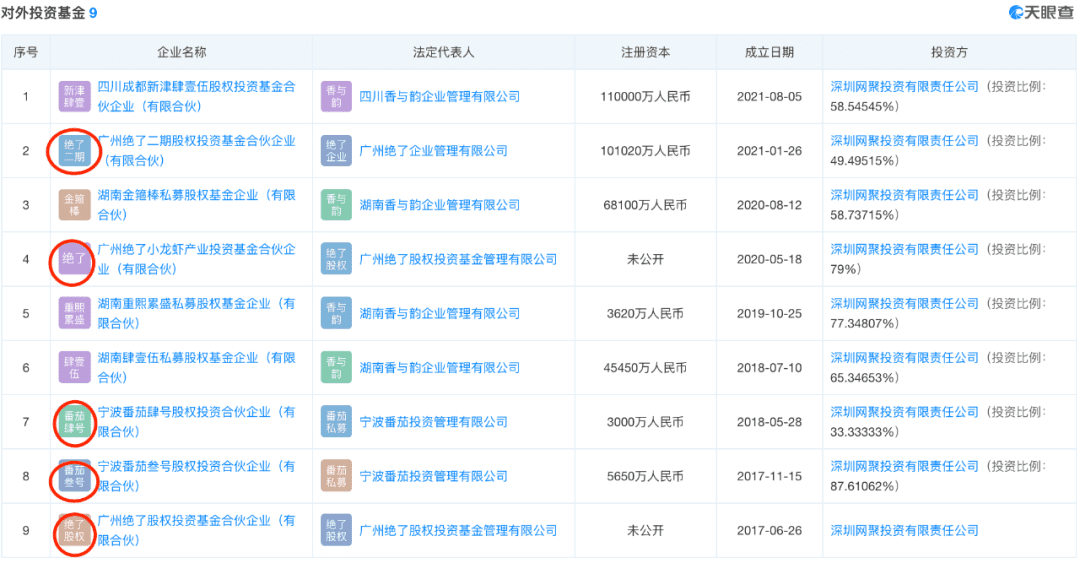1080x574 pixels.
Task: Select the date cell 2017-06-26
Action: click(x=769, y=531)
